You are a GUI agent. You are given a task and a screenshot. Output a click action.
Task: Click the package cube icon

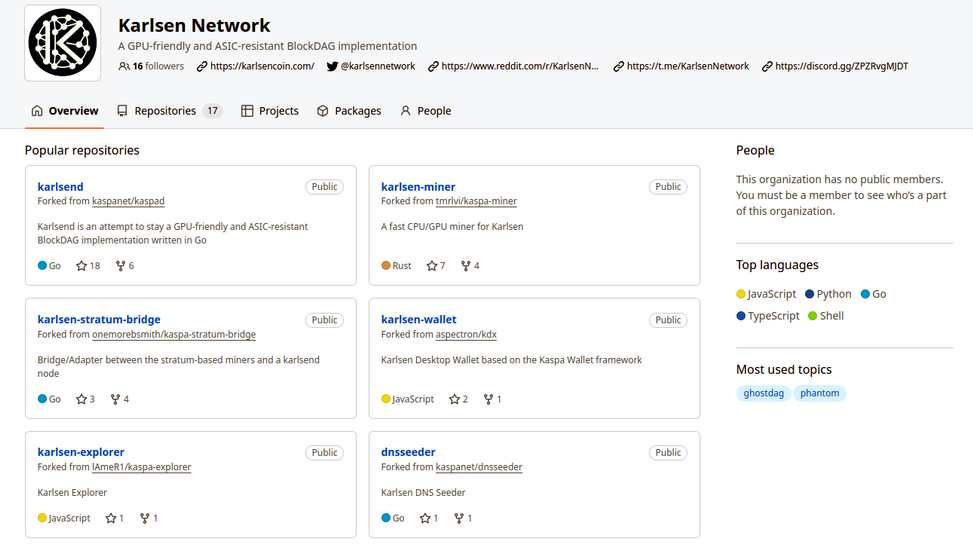(x=323, y=111)
